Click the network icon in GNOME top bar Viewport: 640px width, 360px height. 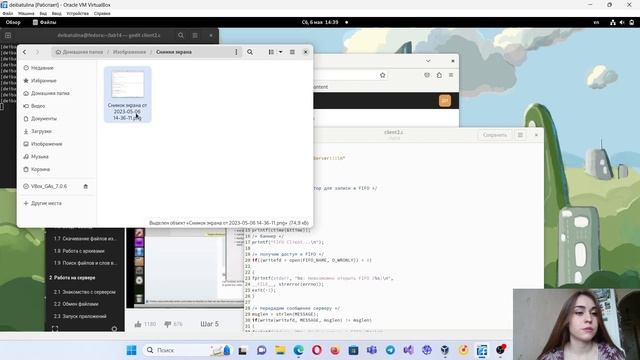point(613,22)
